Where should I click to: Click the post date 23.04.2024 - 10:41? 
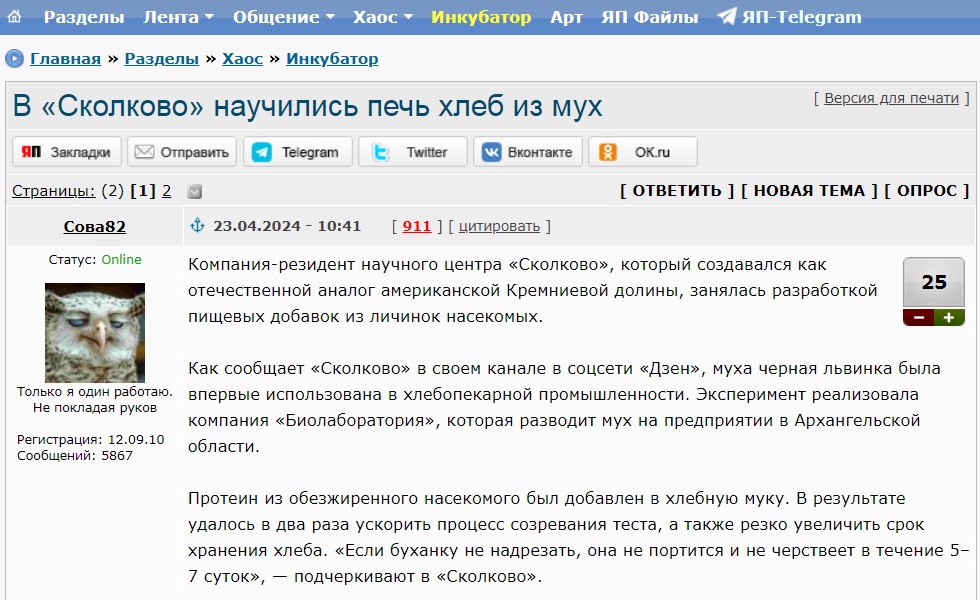[287, 226]
